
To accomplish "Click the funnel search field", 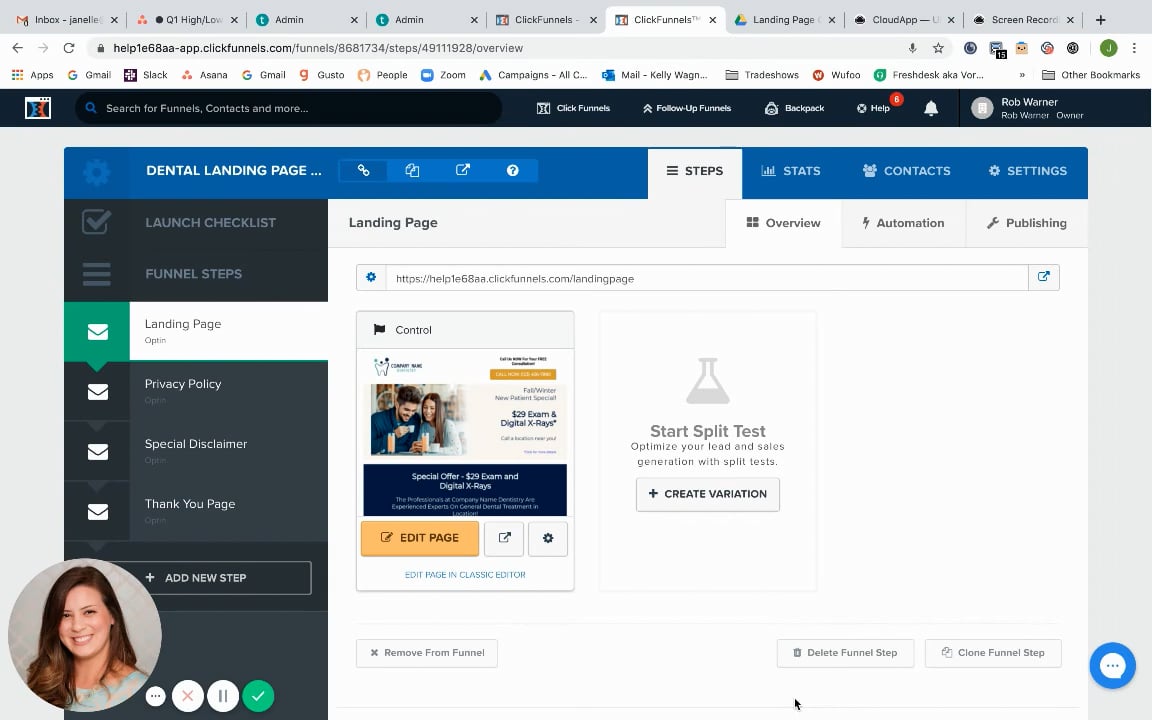I will tap(289, 108).
